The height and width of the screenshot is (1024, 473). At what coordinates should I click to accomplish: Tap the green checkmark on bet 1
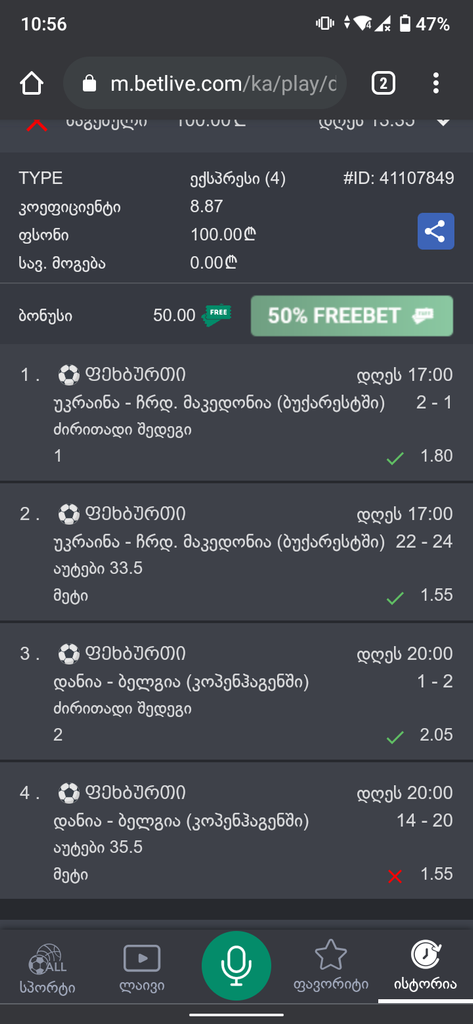[x=395, y=459]
